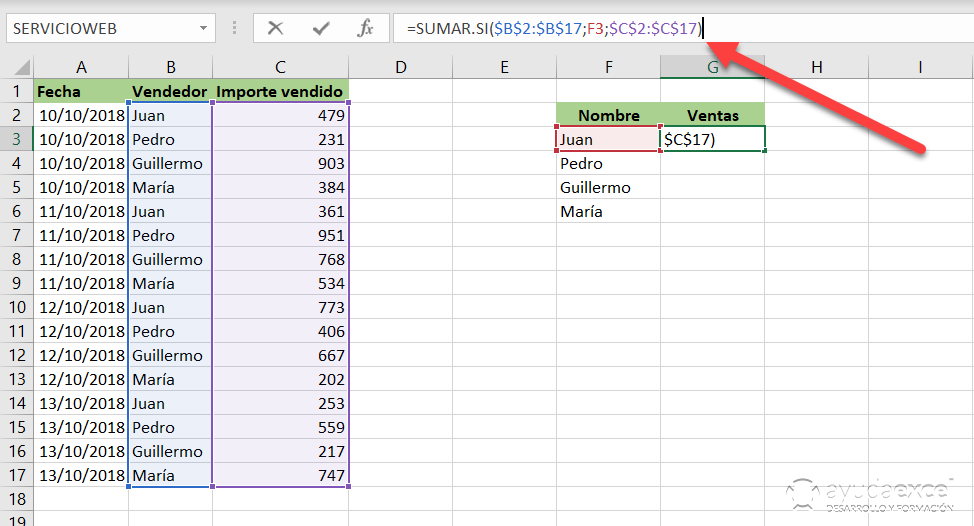This screenshot has width=974, height=526.
Task: Select column H header
Action: pyautogui.click(x=817, y=67)
